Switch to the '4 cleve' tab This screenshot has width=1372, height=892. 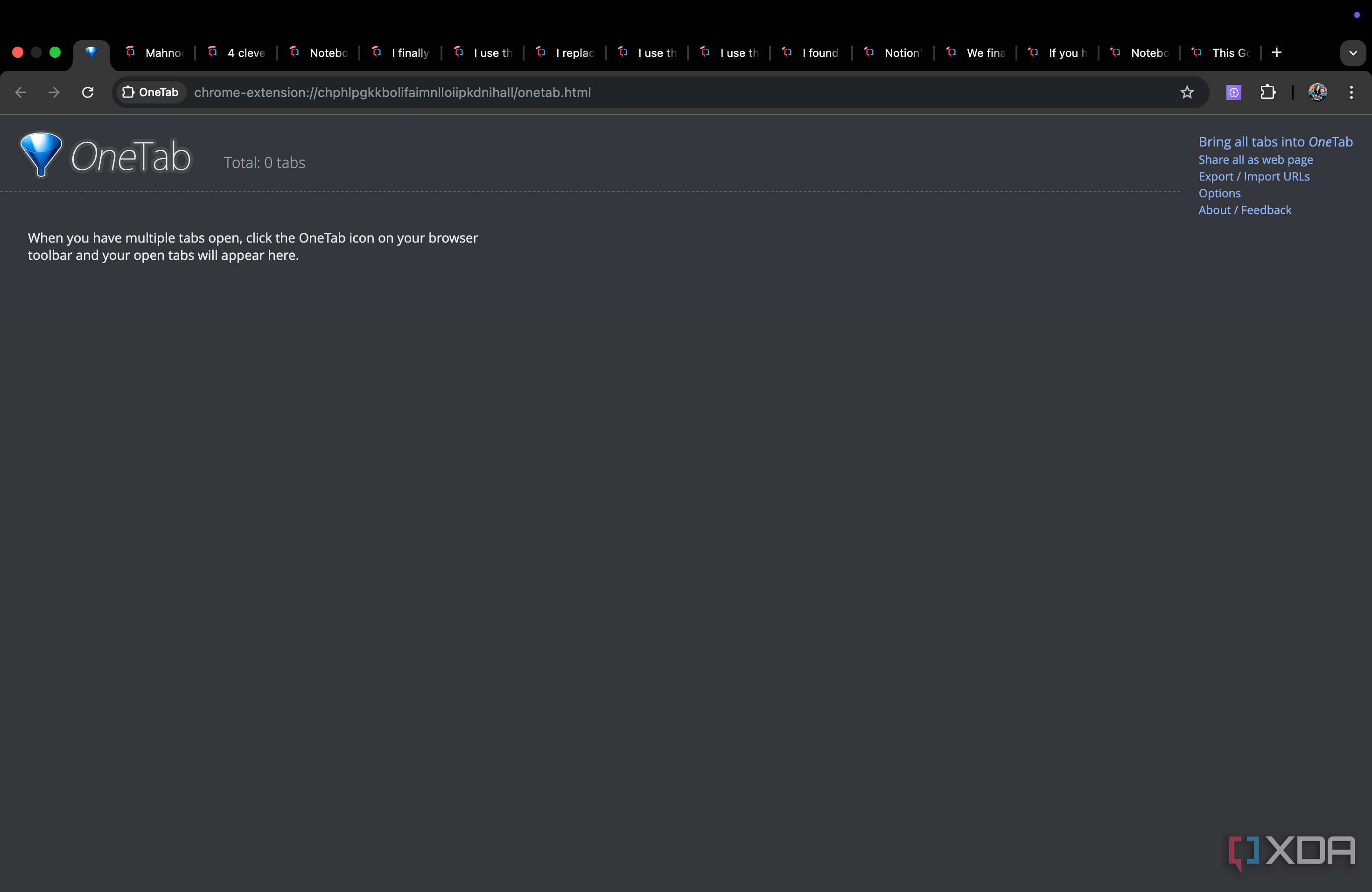click(x=236, y=53)
